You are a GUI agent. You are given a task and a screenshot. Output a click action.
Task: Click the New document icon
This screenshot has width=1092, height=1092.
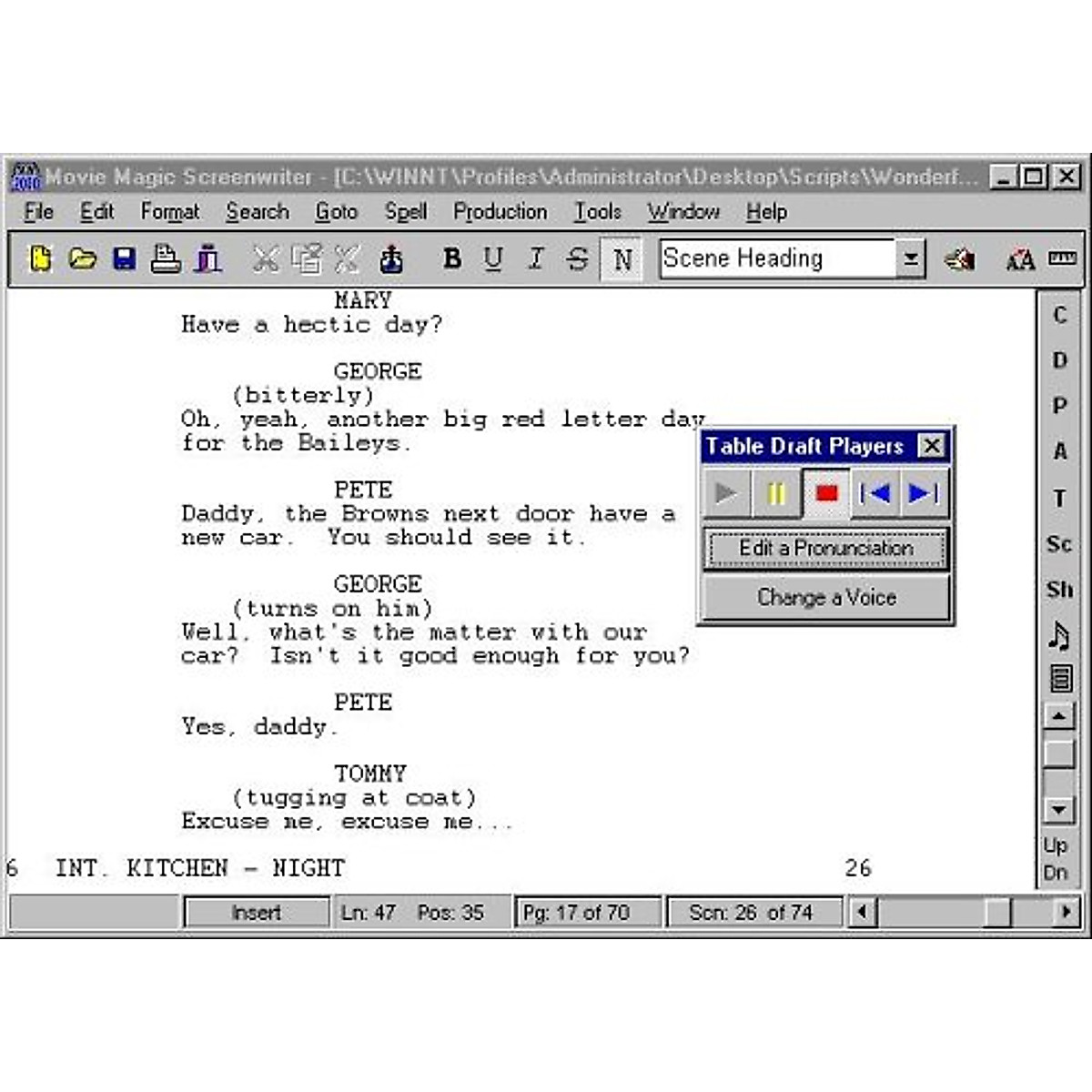pyautogui.click(x=40, y=259)
